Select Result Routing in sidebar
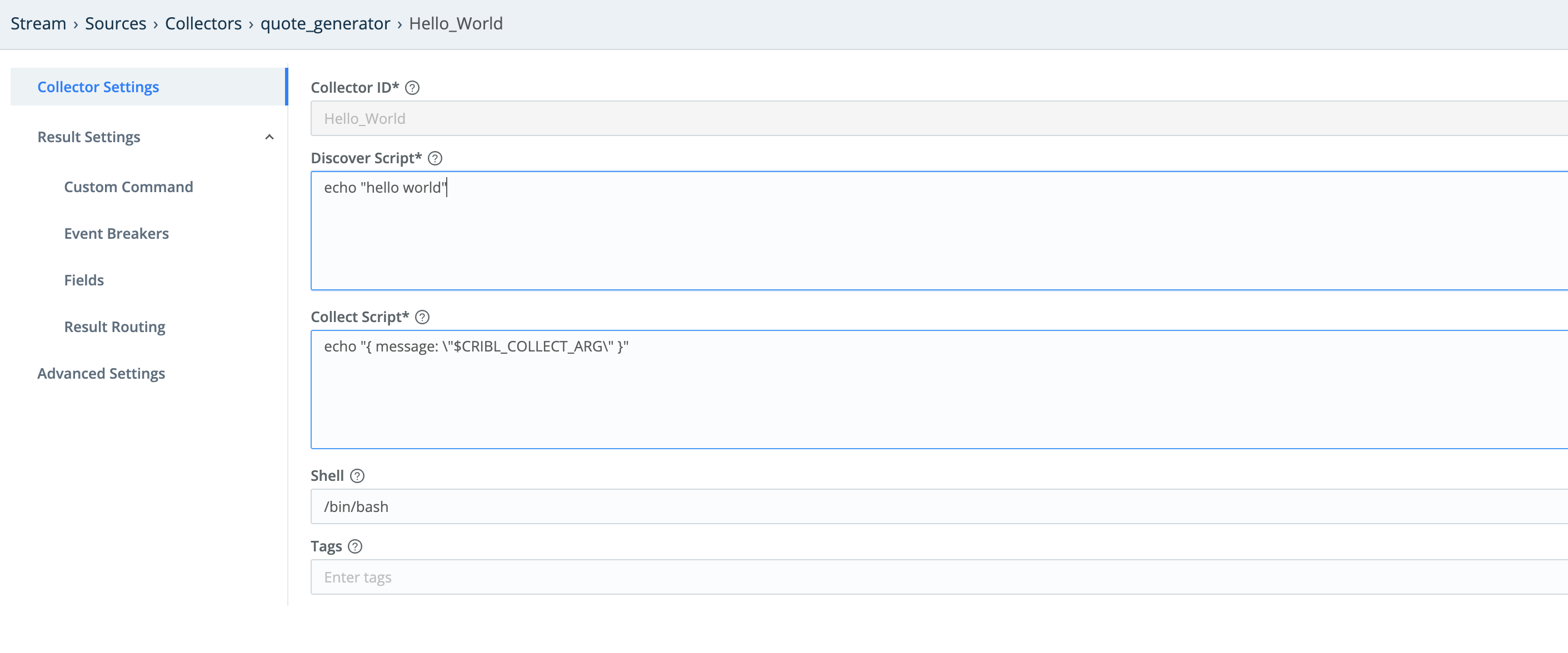Image resolution: width=1568 pixels, height=653 pixels. [x=114, y=327]
